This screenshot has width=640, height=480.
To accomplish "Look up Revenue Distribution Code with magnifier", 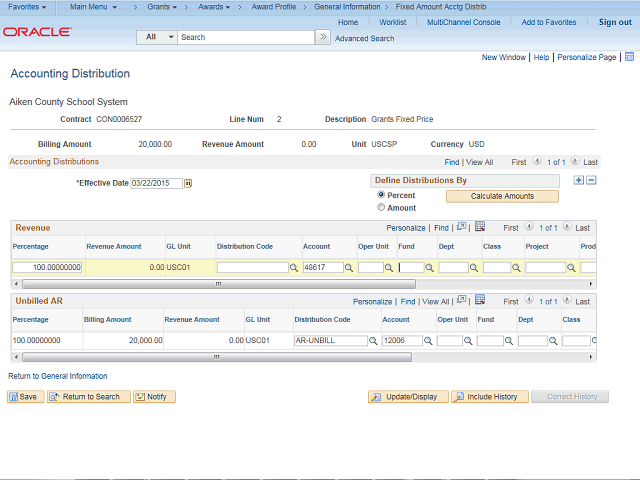I will 294,268.
